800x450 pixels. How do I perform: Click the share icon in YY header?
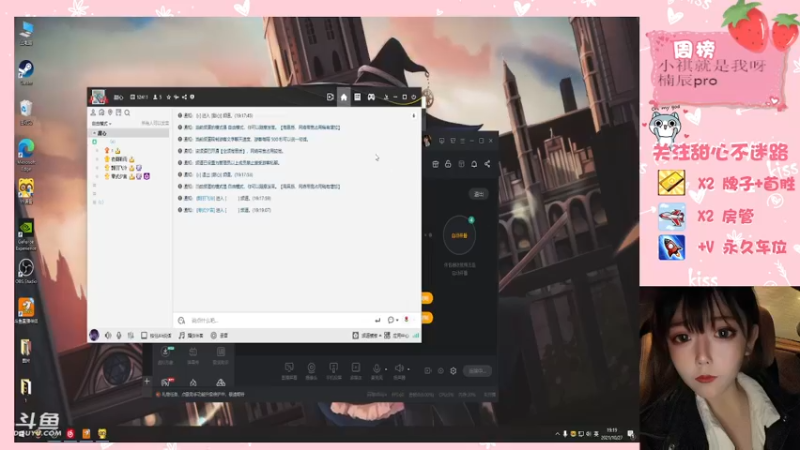click(x=185, y=97)
